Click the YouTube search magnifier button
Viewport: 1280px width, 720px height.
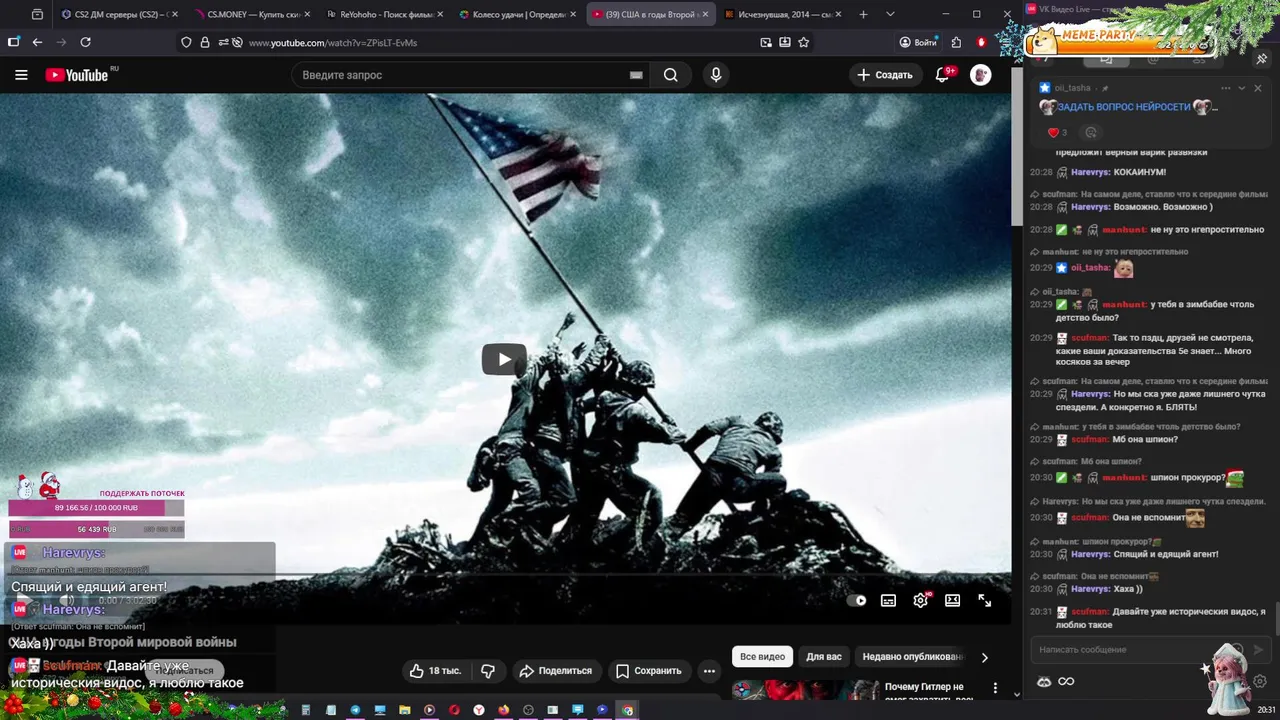[671, 75]
